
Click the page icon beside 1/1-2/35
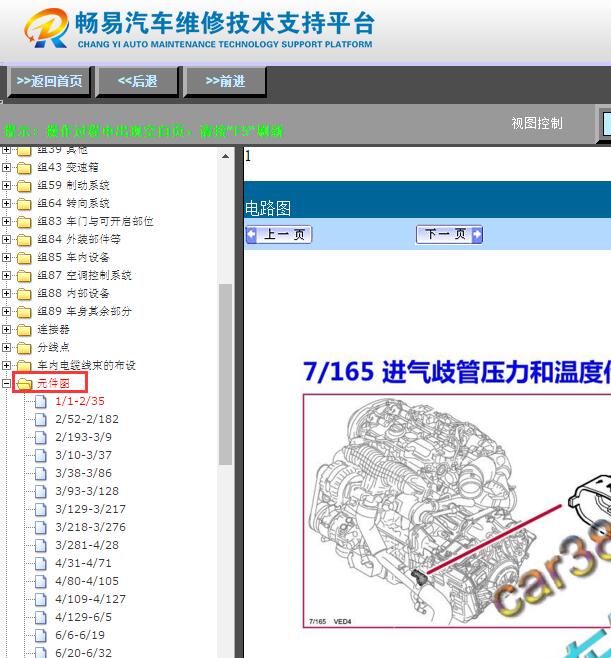[41, 402]
